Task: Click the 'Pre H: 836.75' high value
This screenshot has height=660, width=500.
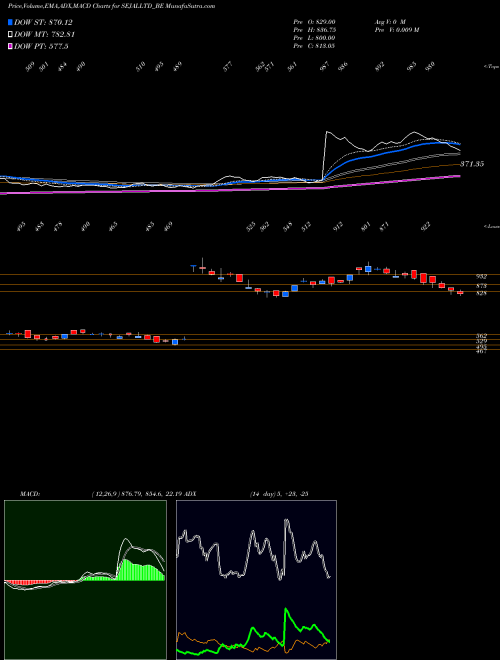Action: 314,30
